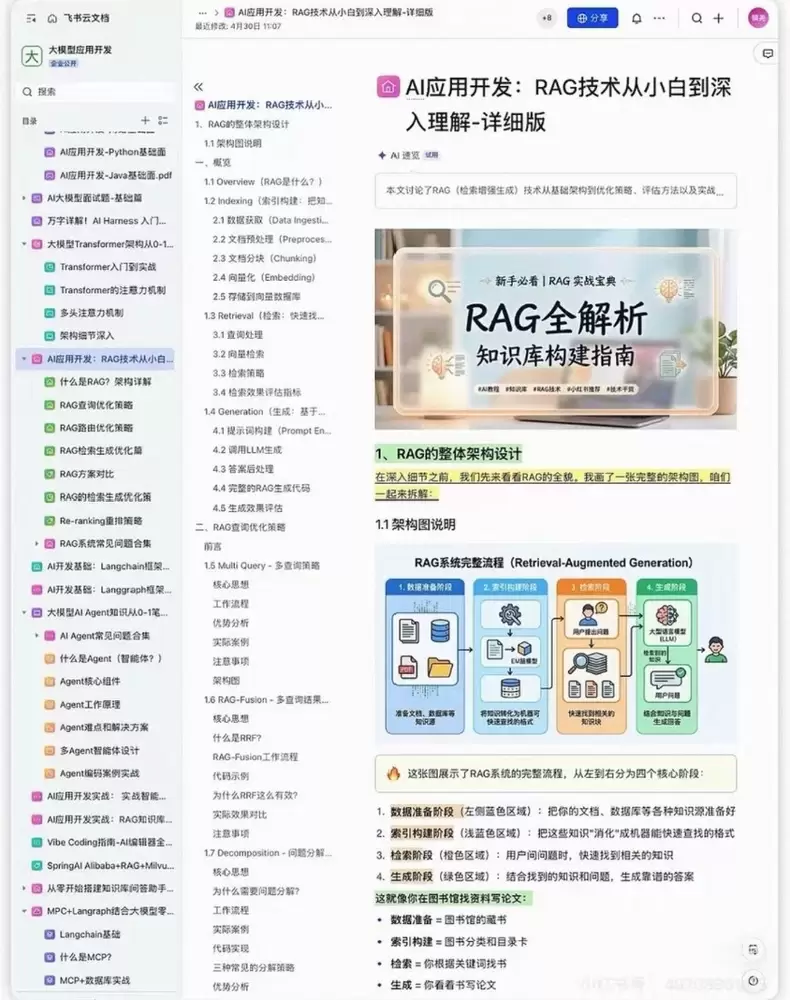This screenshot has width=790, height=1000.
Task: Click the 大 workspace logo icon
Action: [x=32, y=56]
